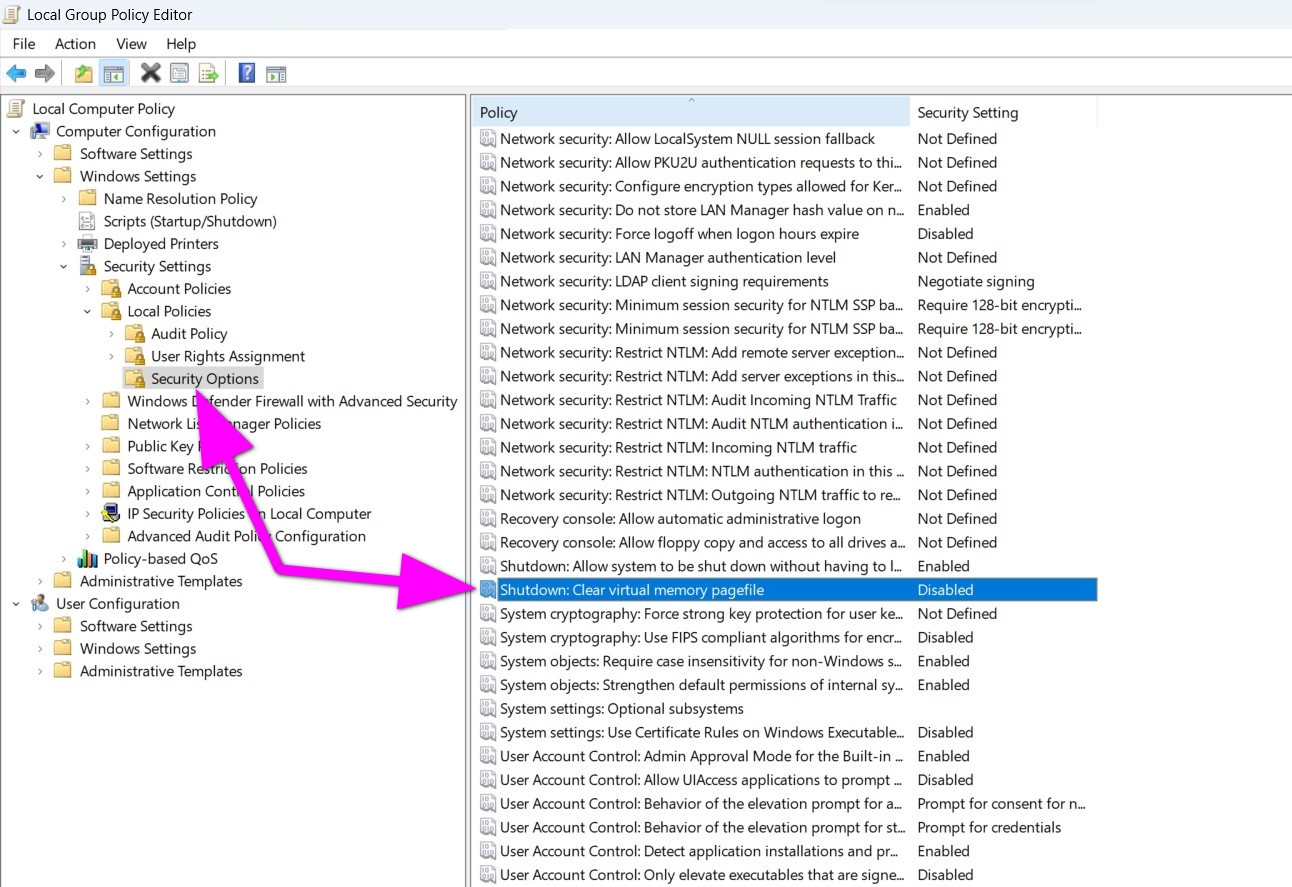Sort by the Policy column header
1292x887 pixels.
[691, 112]
